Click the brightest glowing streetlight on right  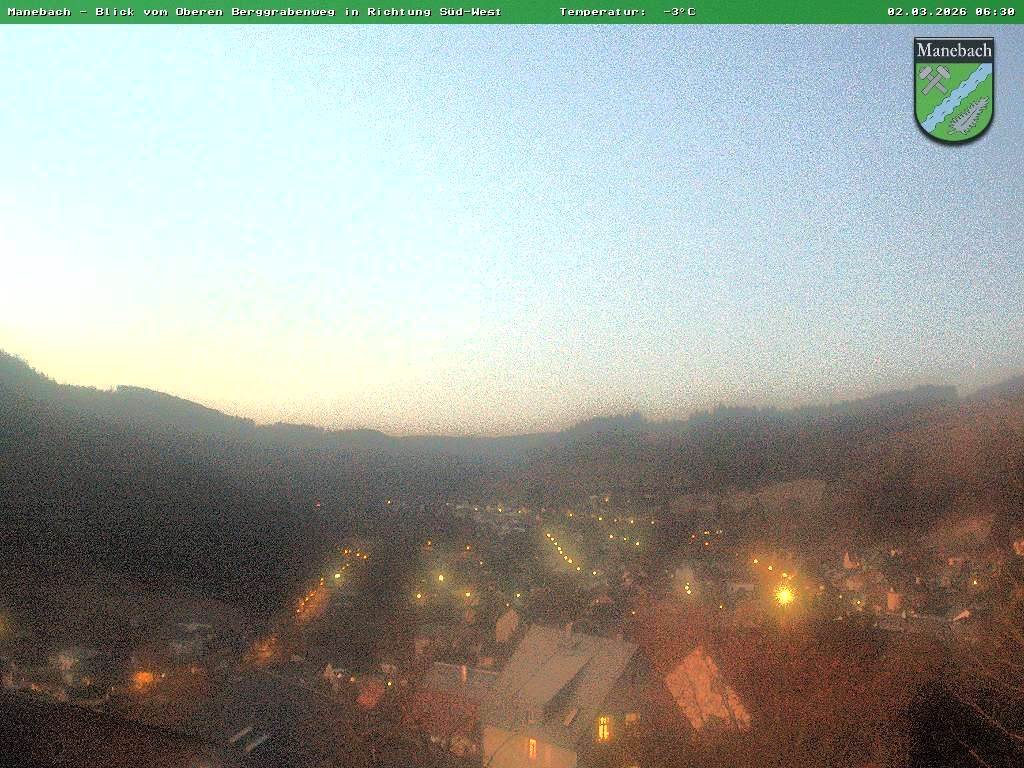click(784, 596)
